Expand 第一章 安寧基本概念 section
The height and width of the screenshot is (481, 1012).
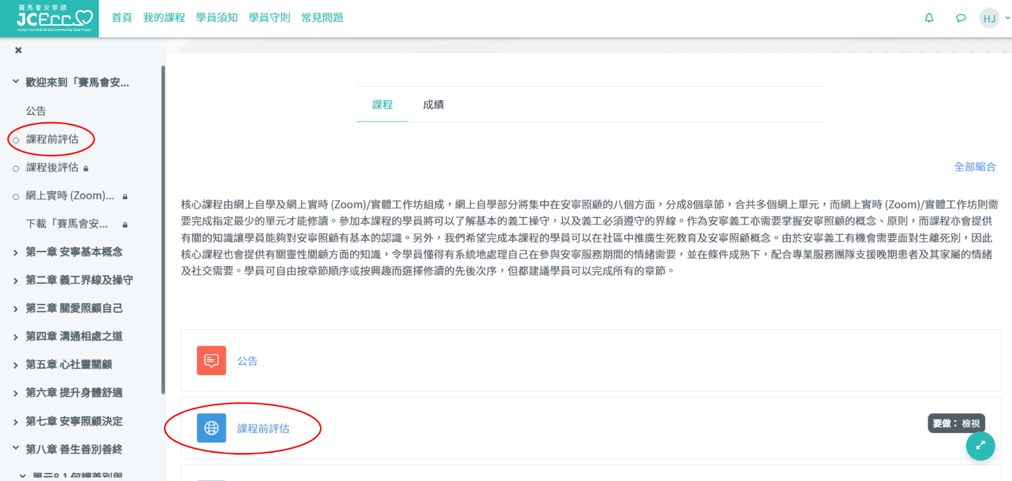(15, 252)
